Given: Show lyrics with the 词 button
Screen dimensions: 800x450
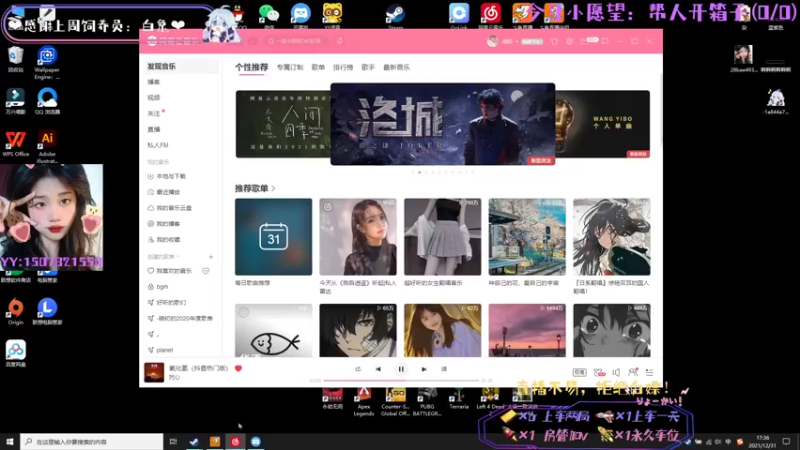Looking at the screenshot, I should coord(444,369).
